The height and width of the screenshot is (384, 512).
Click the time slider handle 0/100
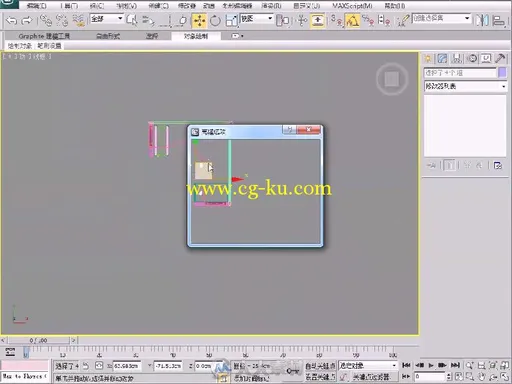tap(39, 340)
